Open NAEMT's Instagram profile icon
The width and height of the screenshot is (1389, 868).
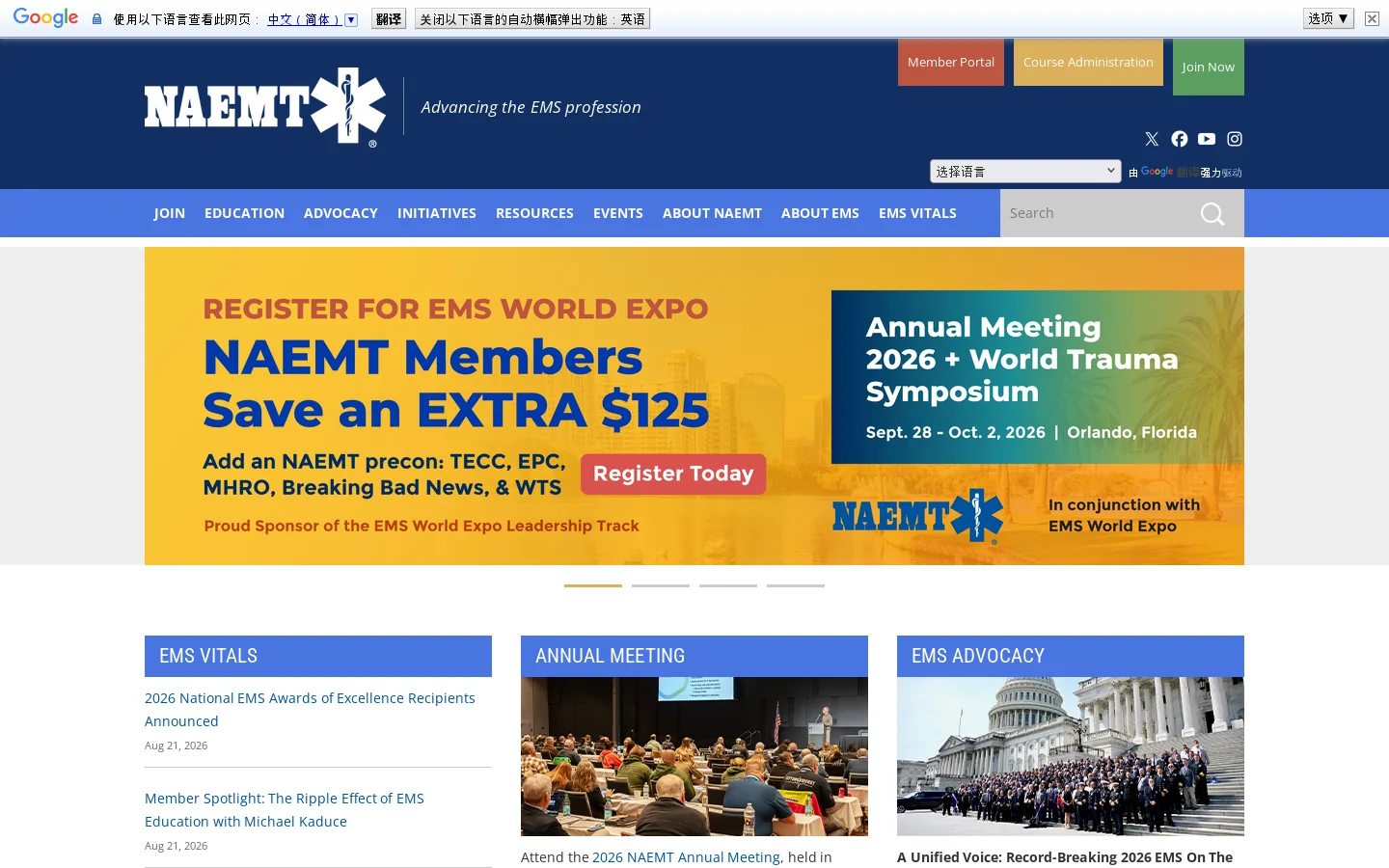coord(1235,139)
